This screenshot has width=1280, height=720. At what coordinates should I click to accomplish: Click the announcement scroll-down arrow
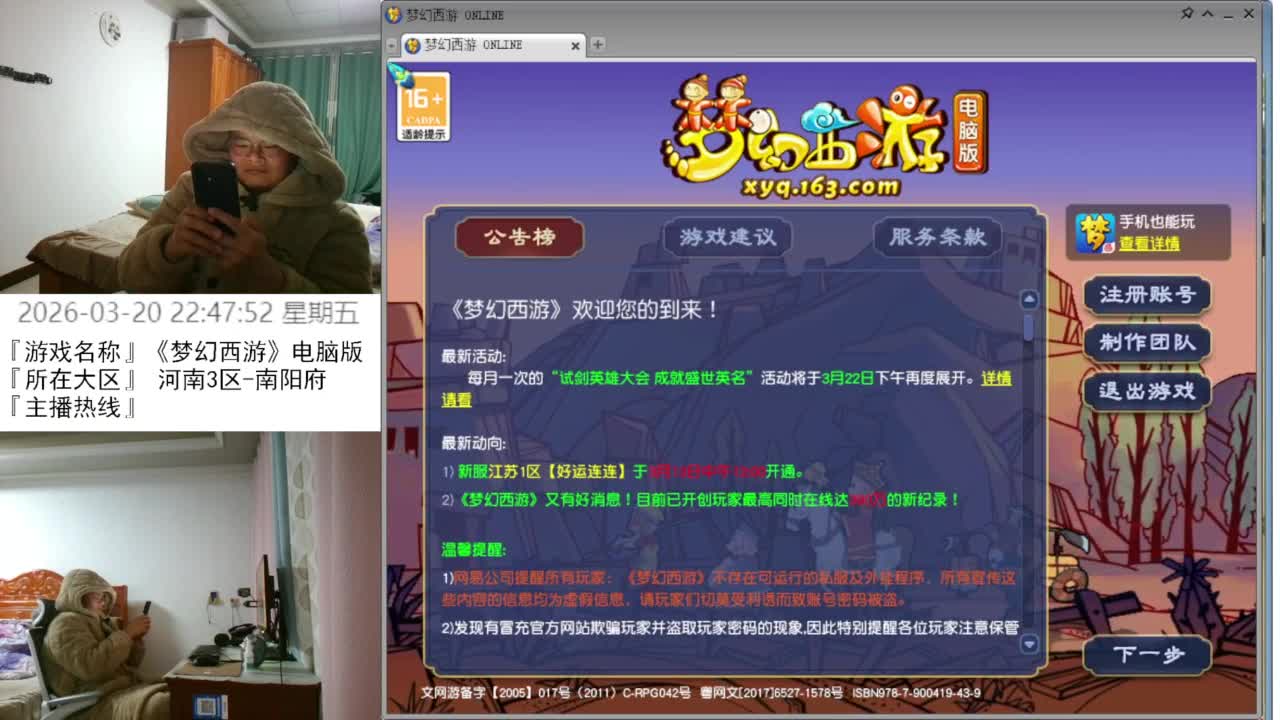click(1029, 644)
